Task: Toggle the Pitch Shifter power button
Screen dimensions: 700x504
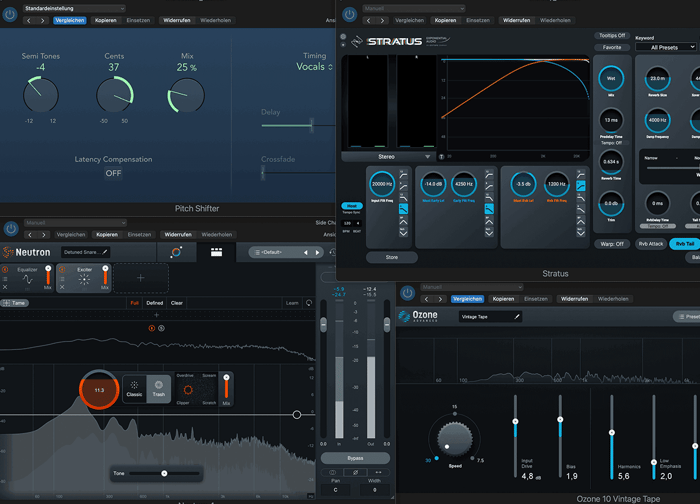Action: pyautogui.click(x=10, y=14)
